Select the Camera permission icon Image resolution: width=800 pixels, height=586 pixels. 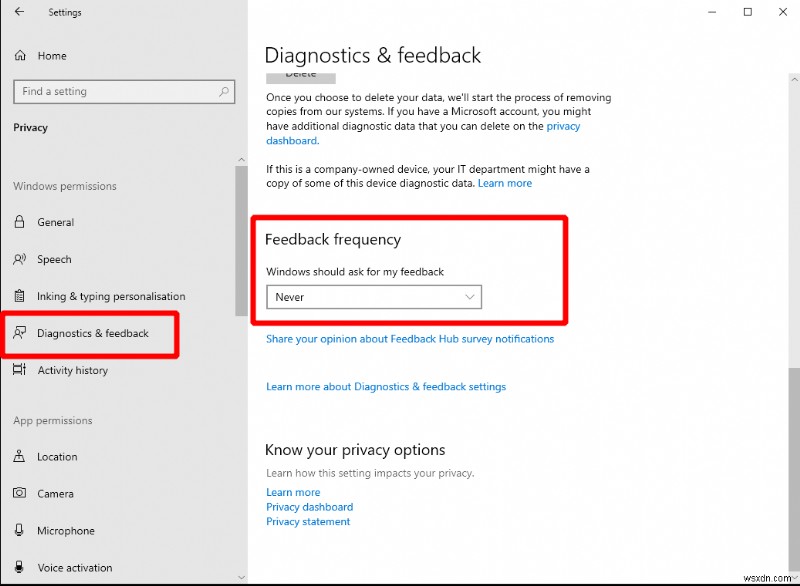tap(22, 493)
